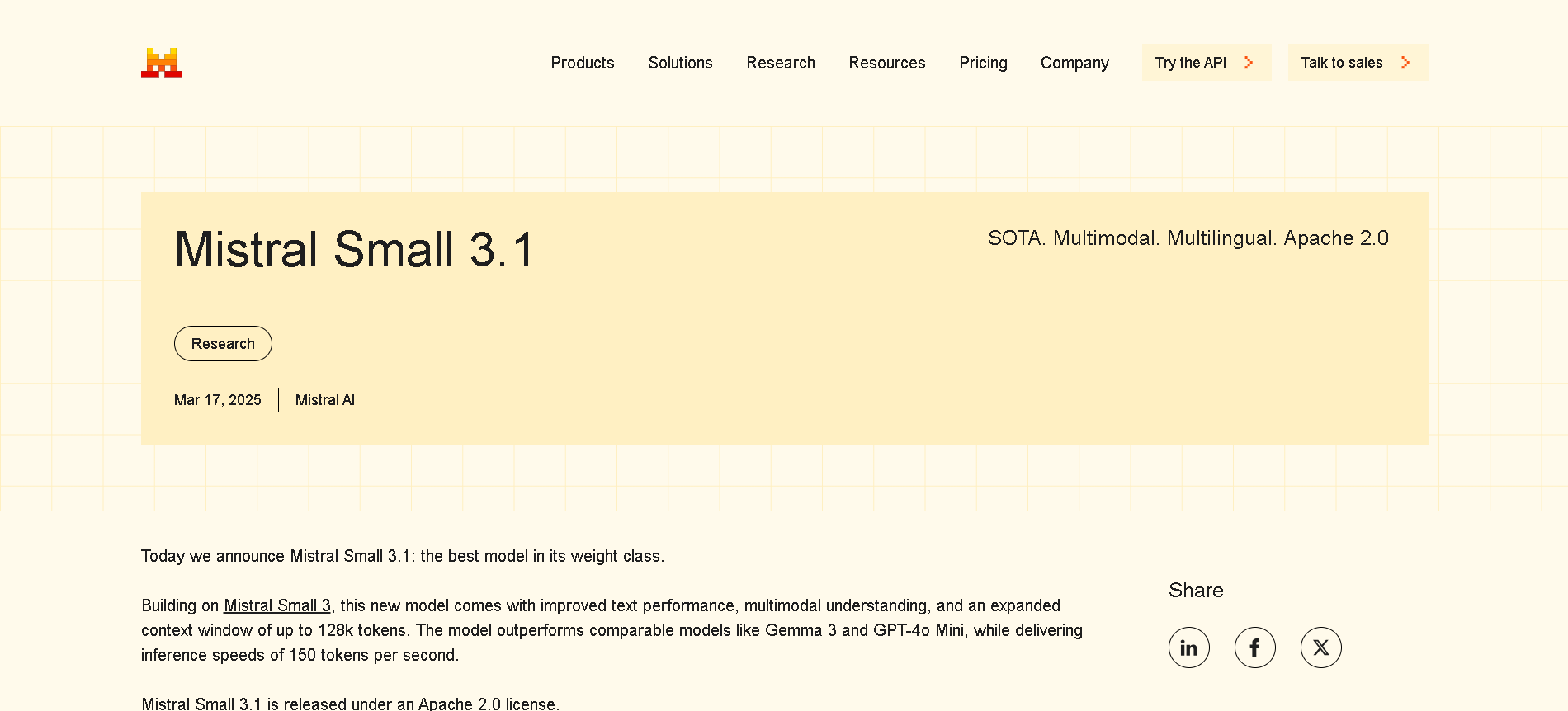
Task: Open the Research nav menu
Action: tap(781, 63)
